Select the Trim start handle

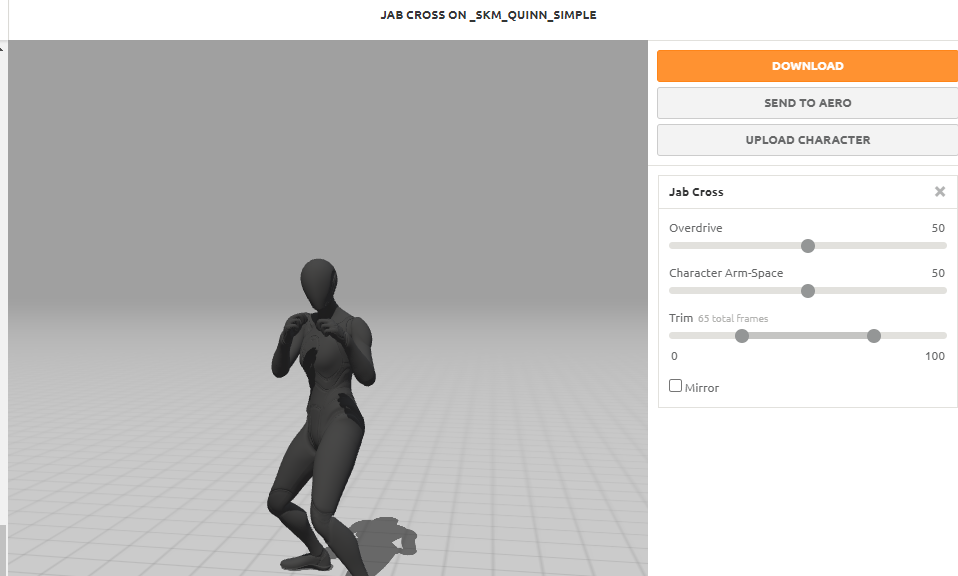pos(742,336)
